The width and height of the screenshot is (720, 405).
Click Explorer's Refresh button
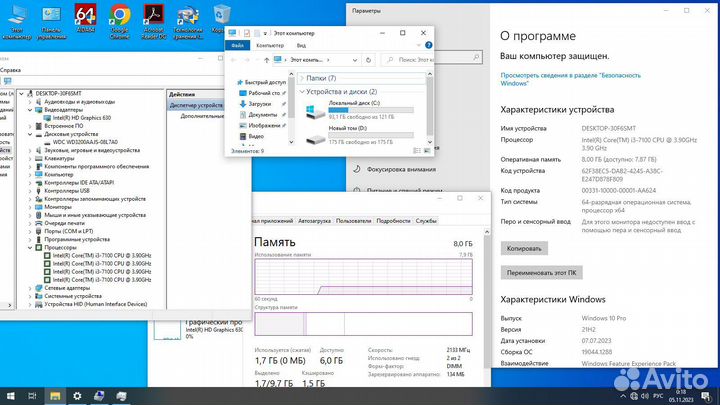[368, 60]
